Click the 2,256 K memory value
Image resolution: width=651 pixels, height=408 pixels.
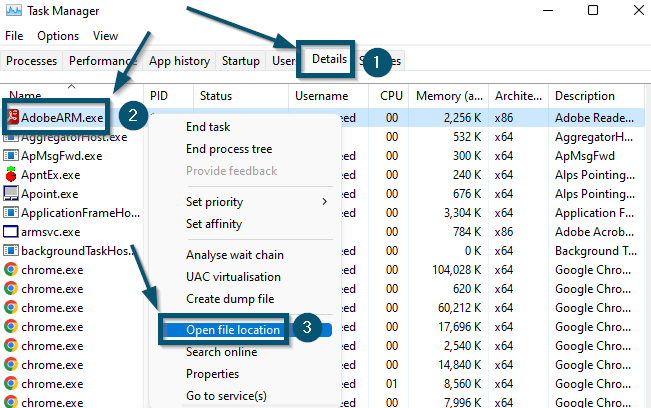coord(462,118)
